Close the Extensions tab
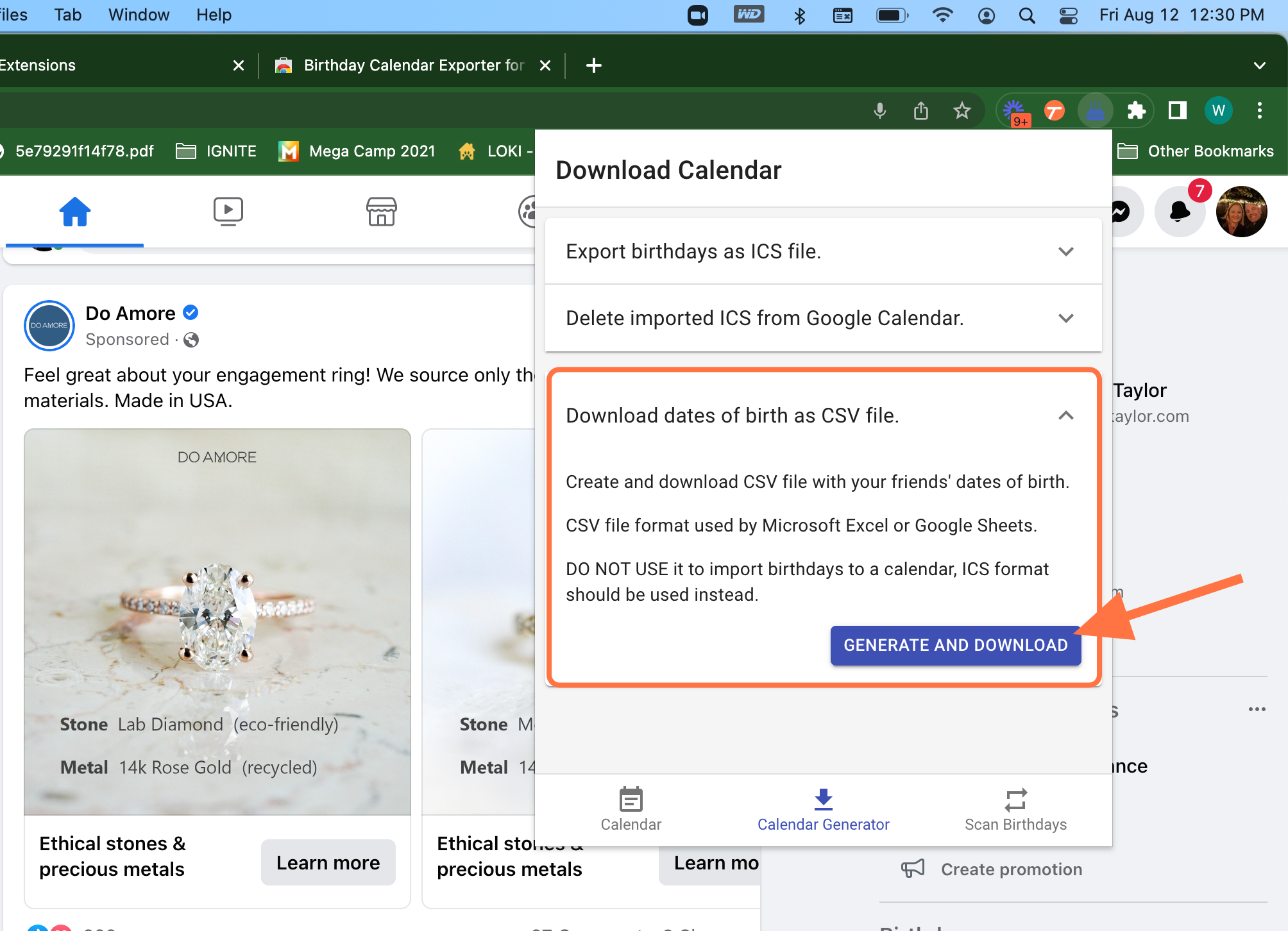This screenshot has width=1288, height=931. [x=239, y=65]
